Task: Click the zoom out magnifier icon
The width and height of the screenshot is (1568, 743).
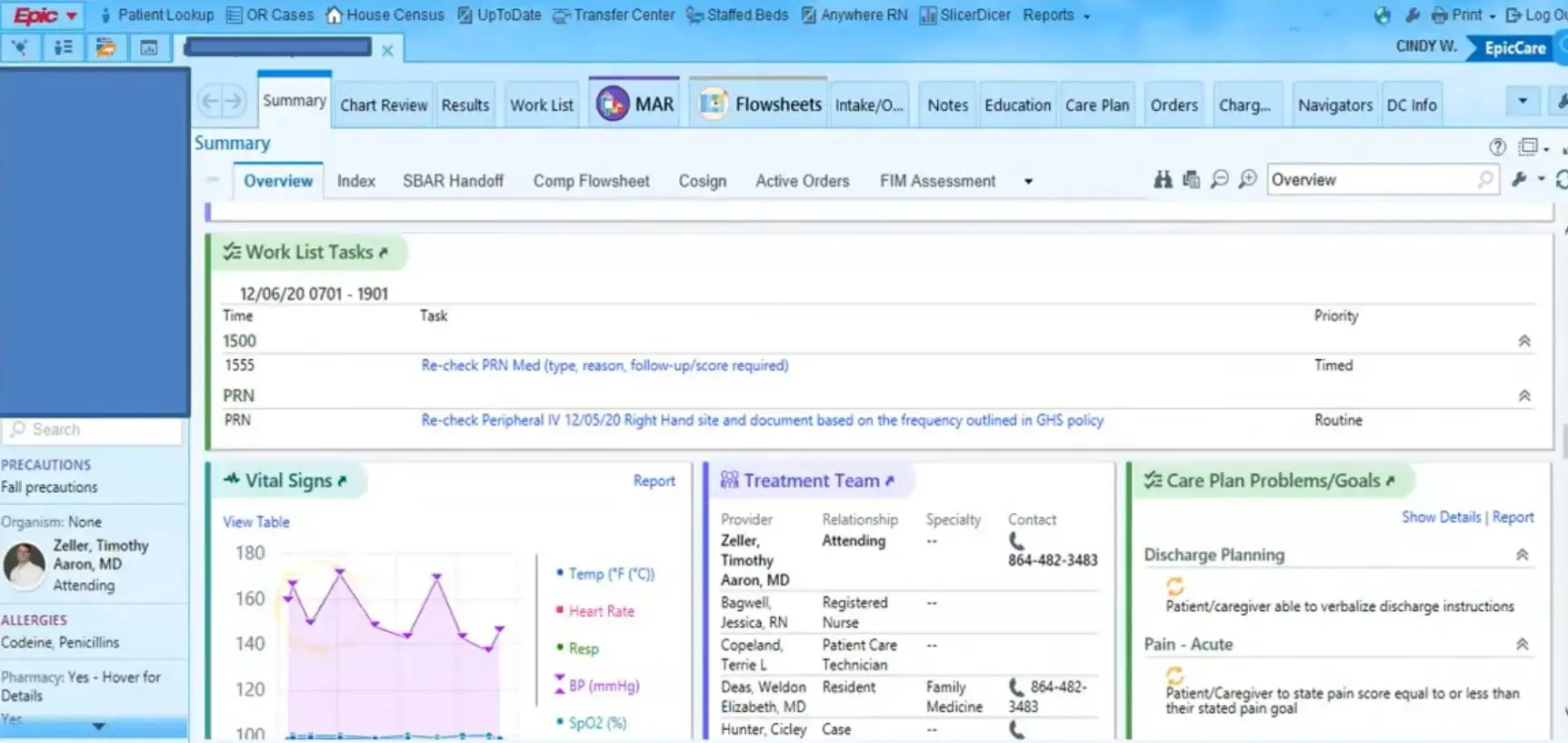Action: (x=1219, y=180)
